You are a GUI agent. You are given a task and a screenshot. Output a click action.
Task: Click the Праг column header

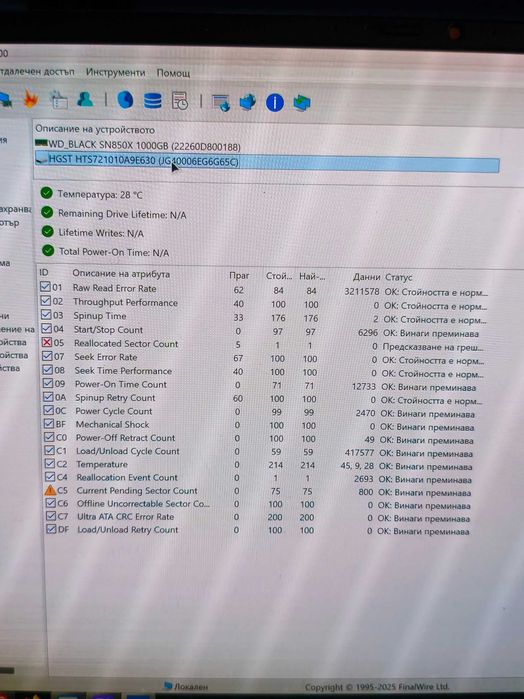coord(239,275)
